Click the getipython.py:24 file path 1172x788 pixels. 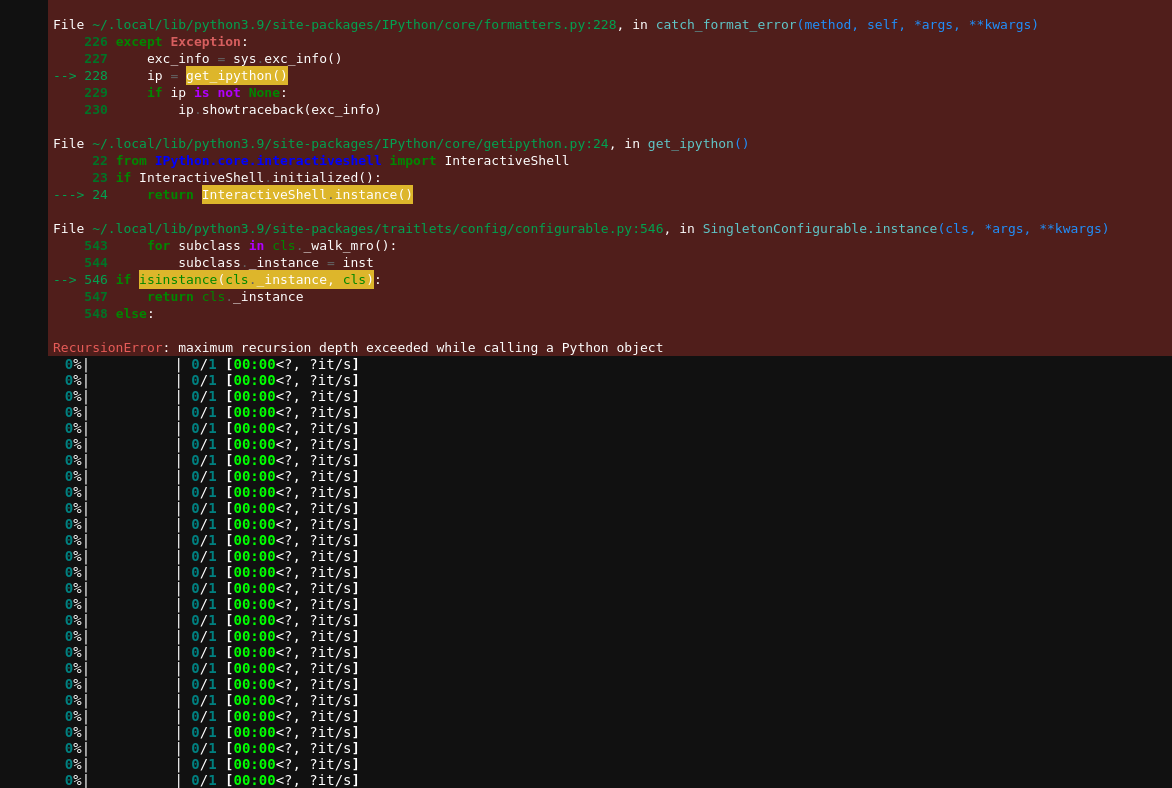(x=351, y=144)
